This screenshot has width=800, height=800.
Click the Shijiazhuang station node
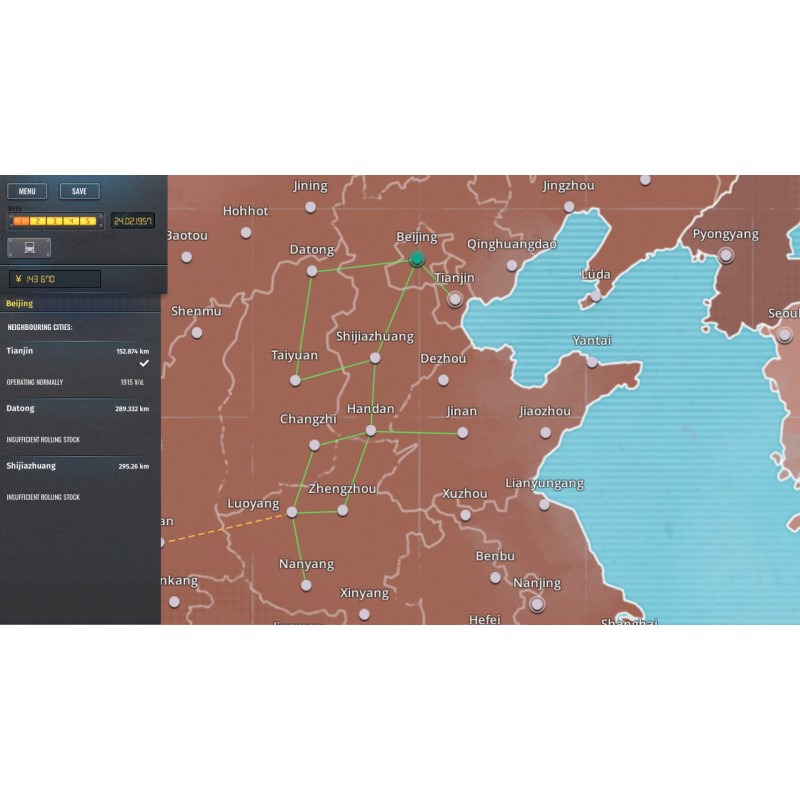(x=375, y=358)
